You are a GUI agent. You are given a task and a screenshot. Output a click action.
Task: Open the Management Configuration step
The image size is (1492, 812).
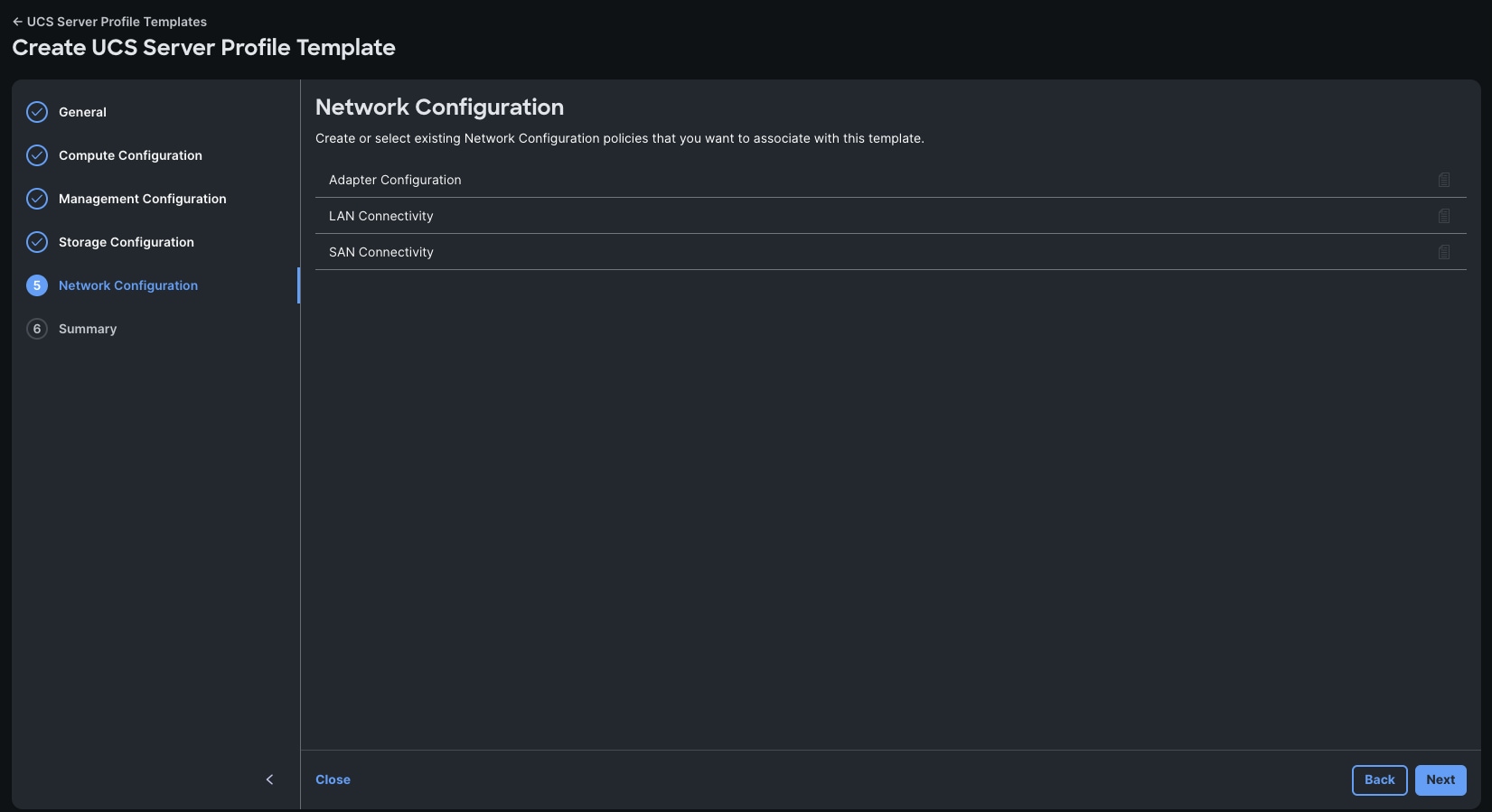[143, 199]
